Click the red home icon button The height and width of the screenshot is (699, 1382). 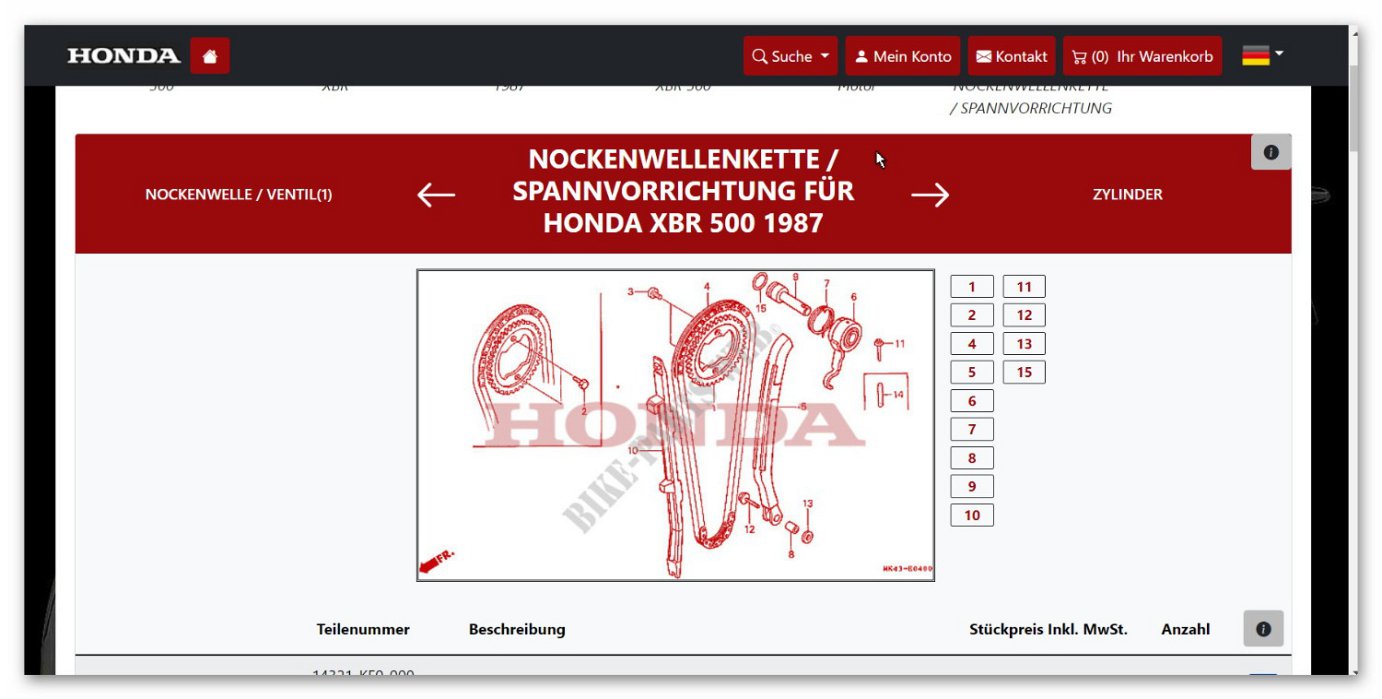click(210, 56)
